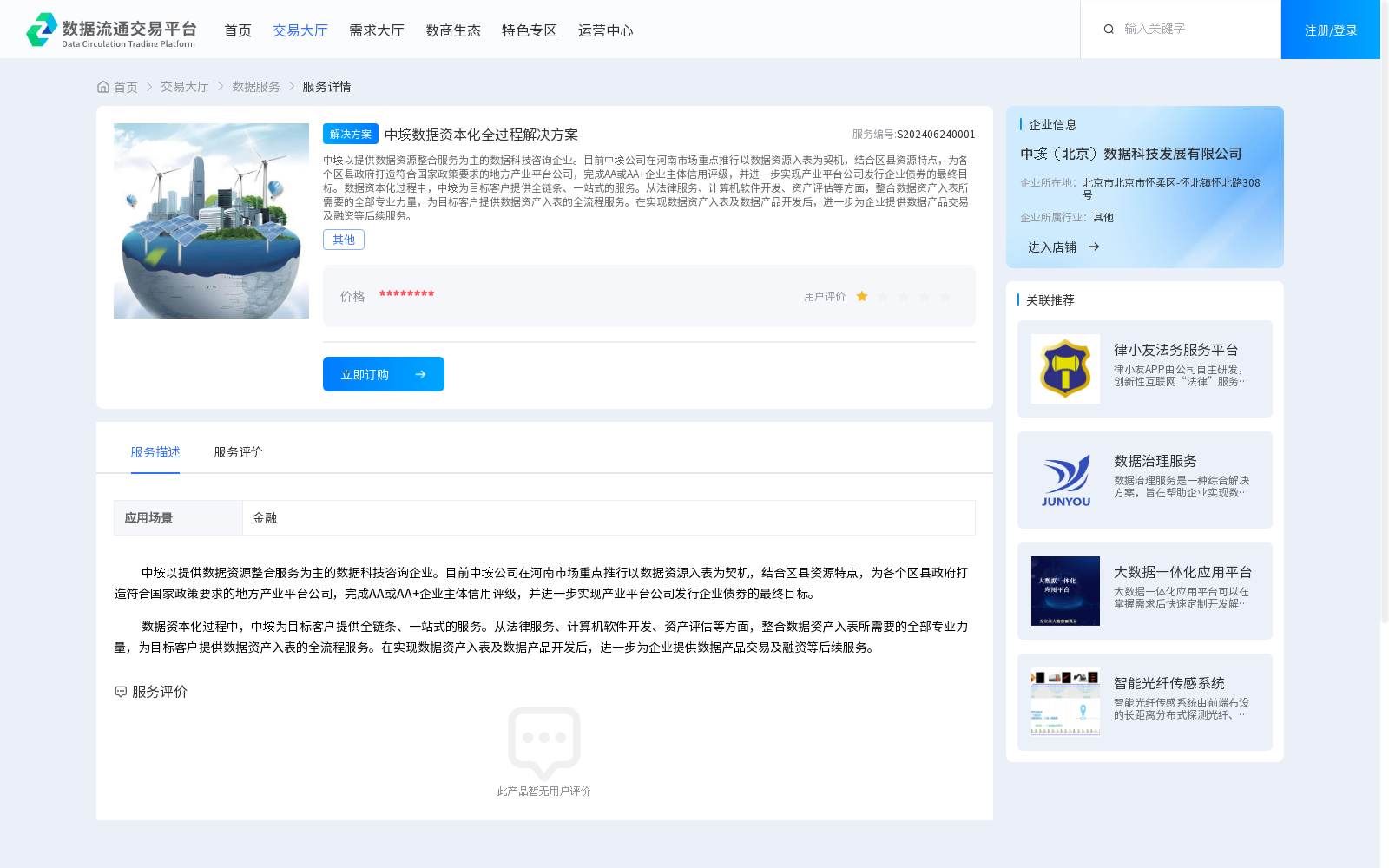Image resolution: width=1389 pixels, height=868 pixels.
Task: Click the comment icon next to 服务评价 heading
Action: pyautogui.click(x=121, y=692)
